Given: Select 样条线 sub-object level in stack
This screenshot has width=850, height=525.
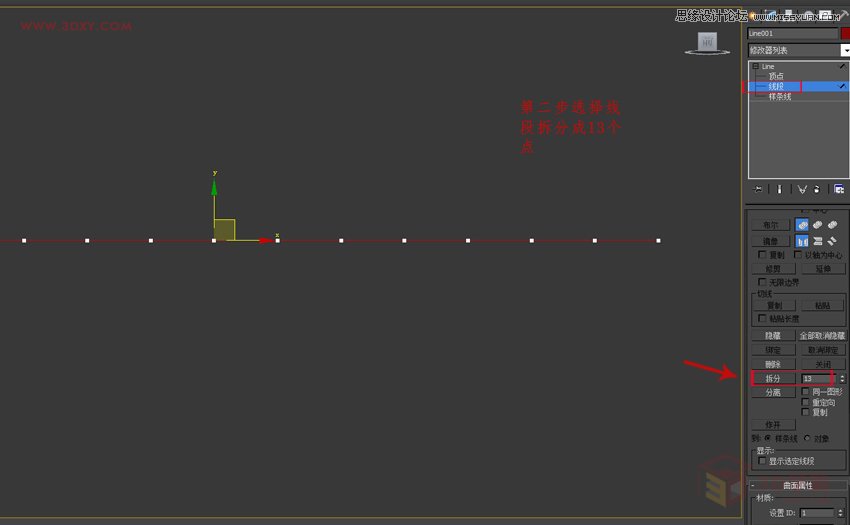Looking at the screenshot, I should click(780, 97).
